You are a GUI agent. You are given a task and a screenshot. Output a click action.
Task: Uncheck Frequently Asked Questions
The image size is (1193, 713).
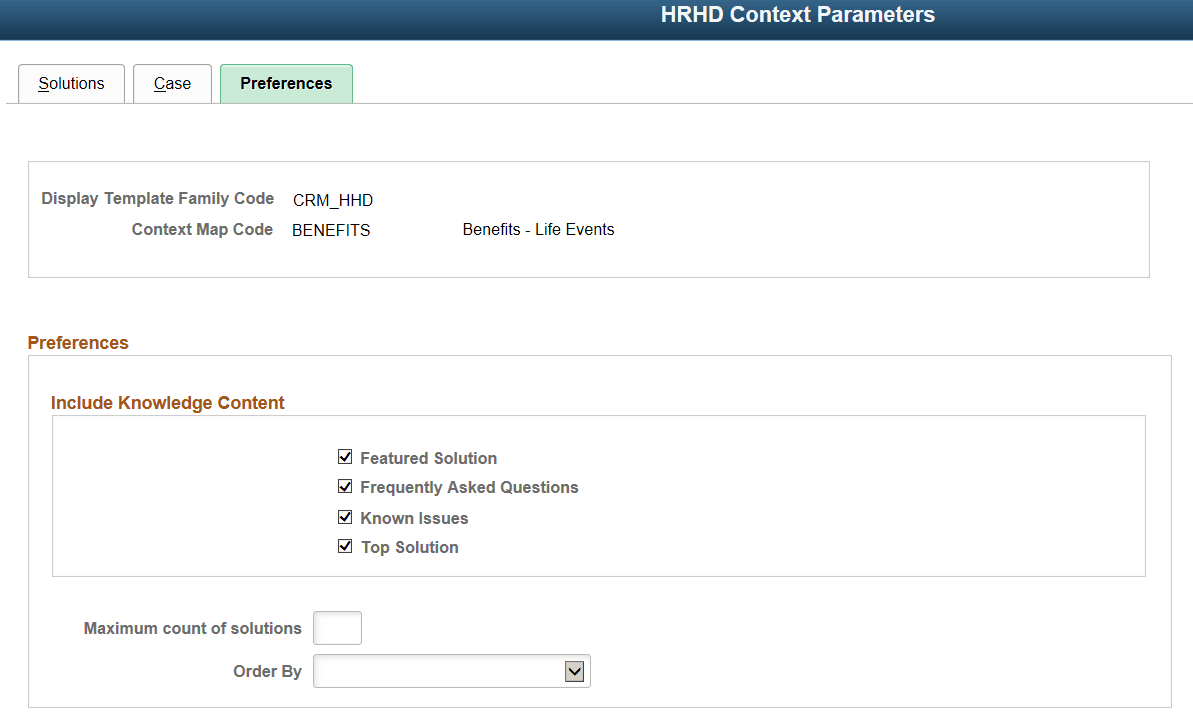click(x=345, y=487)
